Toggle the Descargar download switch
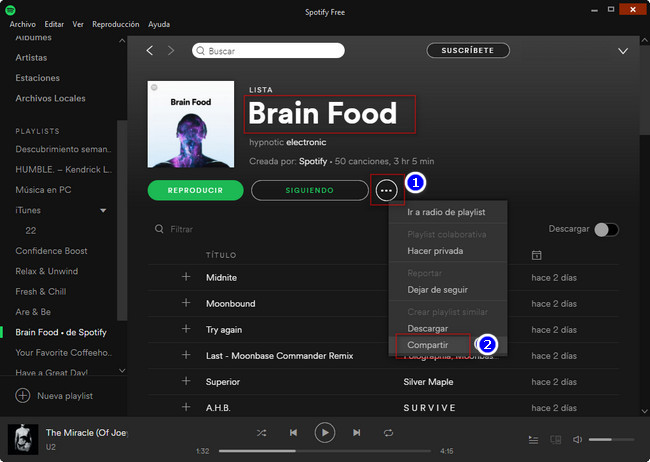 (606, 229)
